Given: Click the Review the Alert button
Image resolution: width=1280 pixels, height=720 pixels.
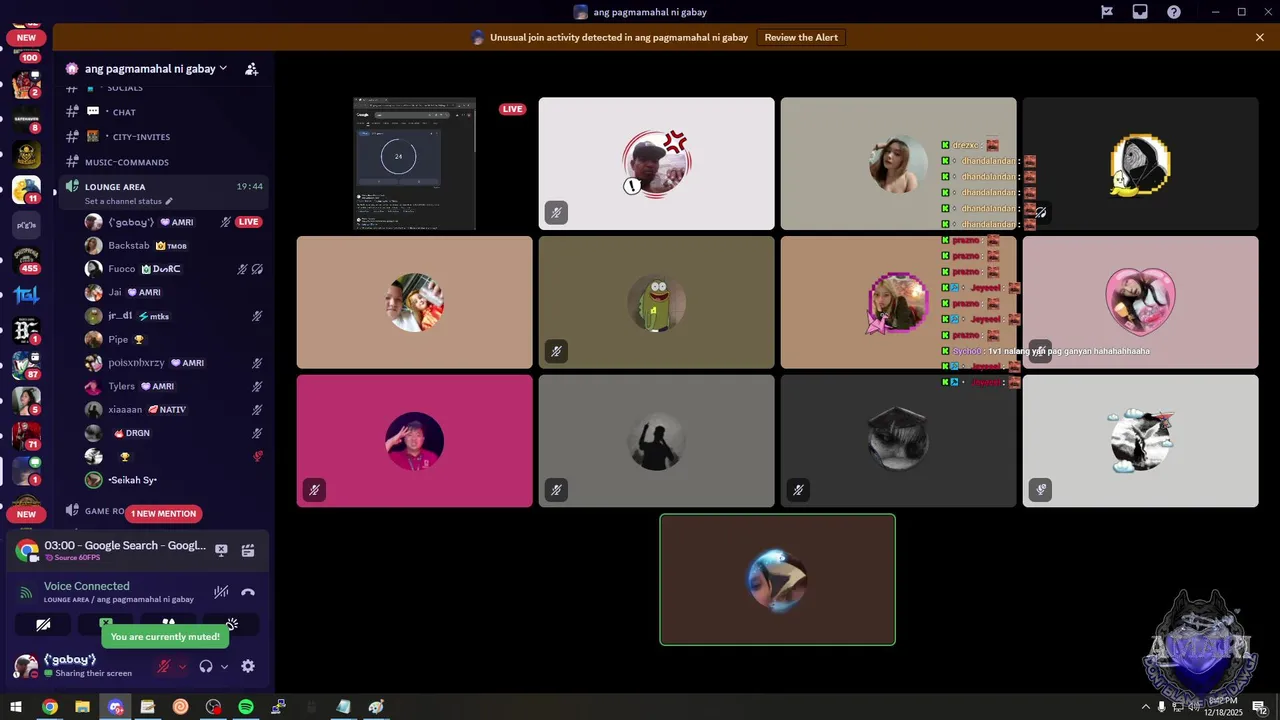Looking at the screenshot, I should (x=801, y=37).
